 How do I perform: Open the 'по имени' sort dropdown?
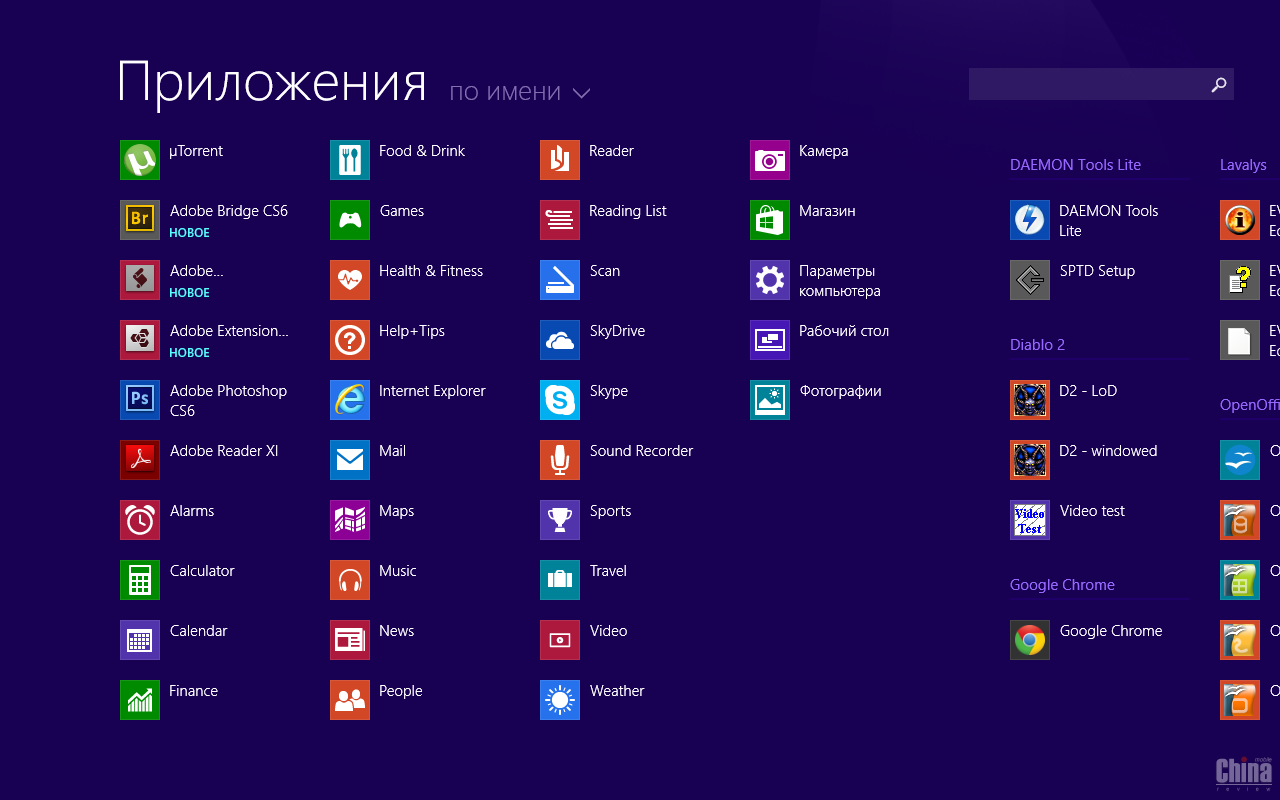[x=520, y=92]
